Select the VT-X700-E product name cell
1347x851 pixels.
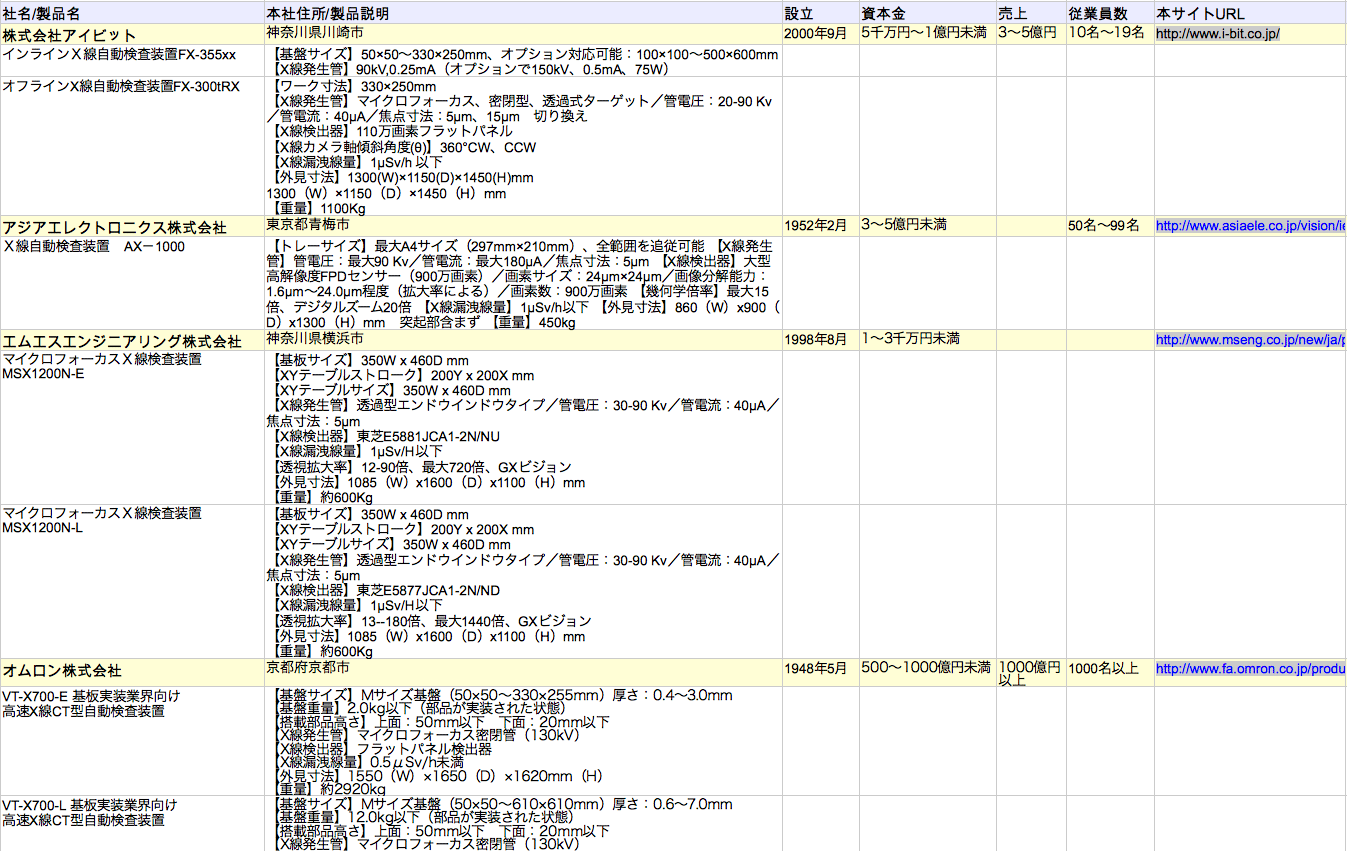132,741
